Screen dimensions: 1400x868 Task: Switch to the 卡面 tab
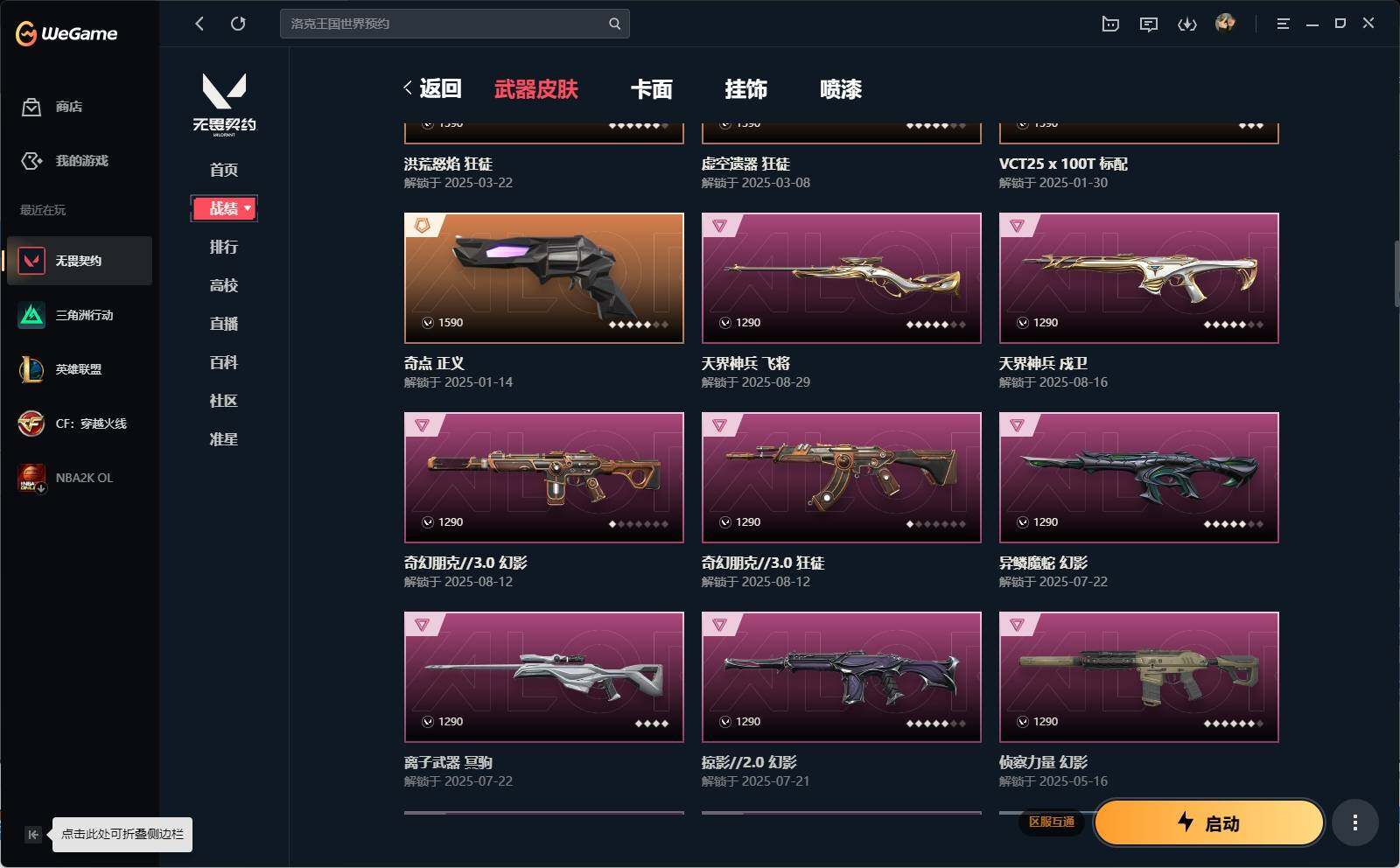(x=652, y=89)
